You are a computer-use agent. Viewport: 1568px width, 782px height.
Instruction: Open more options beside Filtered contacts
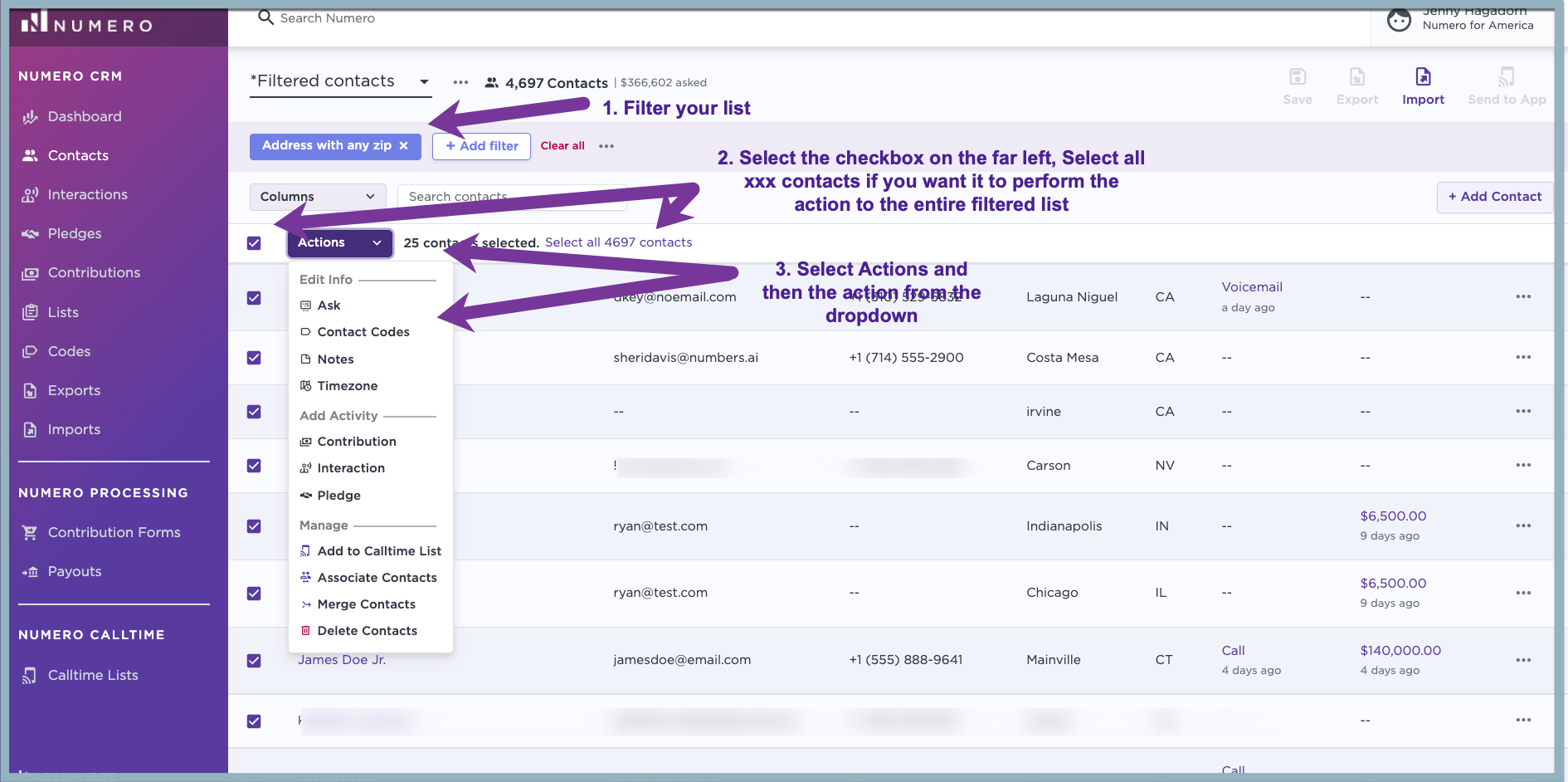coord(460,82)
